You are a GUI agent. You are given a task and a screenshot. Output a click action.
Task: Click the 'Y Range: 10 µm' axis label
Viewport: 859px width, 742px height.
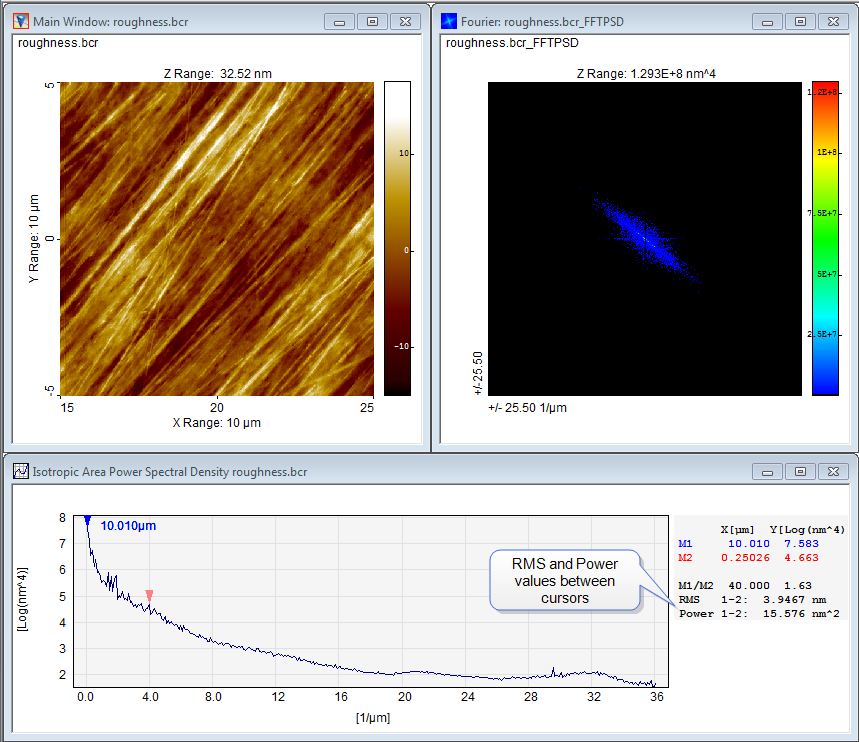(x=34, y=239)
